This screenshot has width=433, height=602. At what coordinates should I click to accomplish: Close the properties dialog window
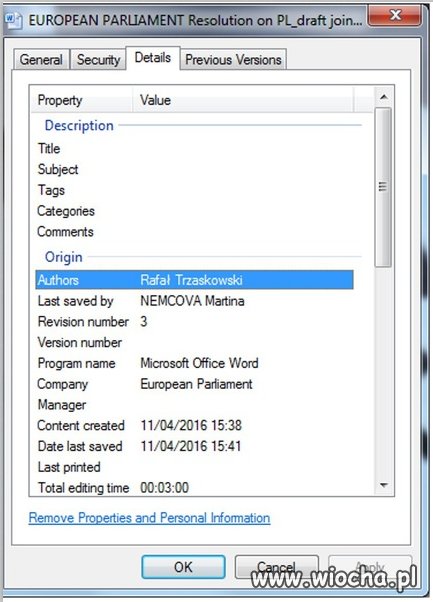pyautogui.click(x=395, y=16)
